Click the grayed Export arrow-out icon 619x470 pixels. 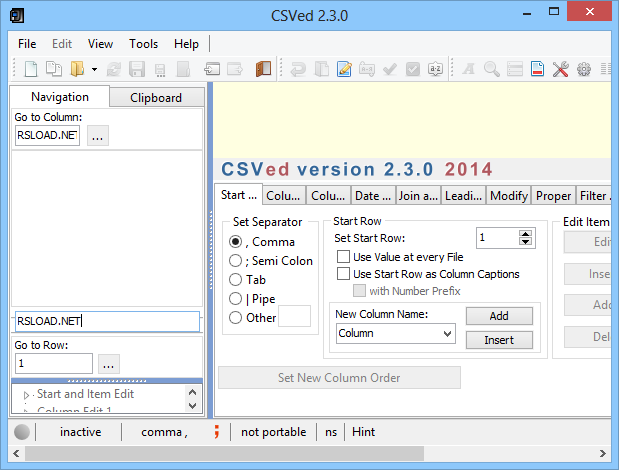click(x=235, y=69)
